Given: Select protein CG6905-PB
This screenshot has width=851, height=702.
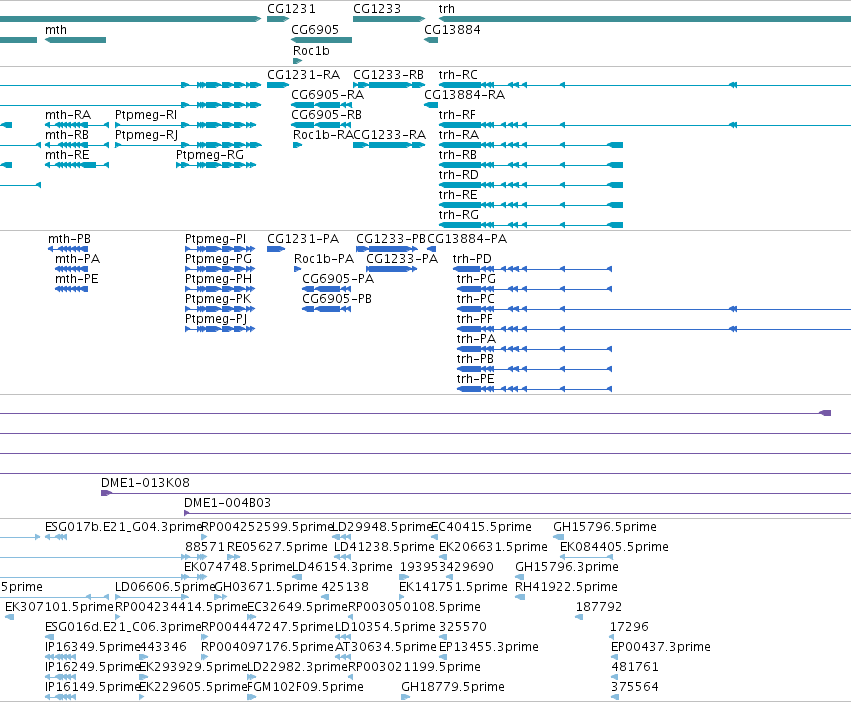Looking at the screenshot, I should click(327, 309).
